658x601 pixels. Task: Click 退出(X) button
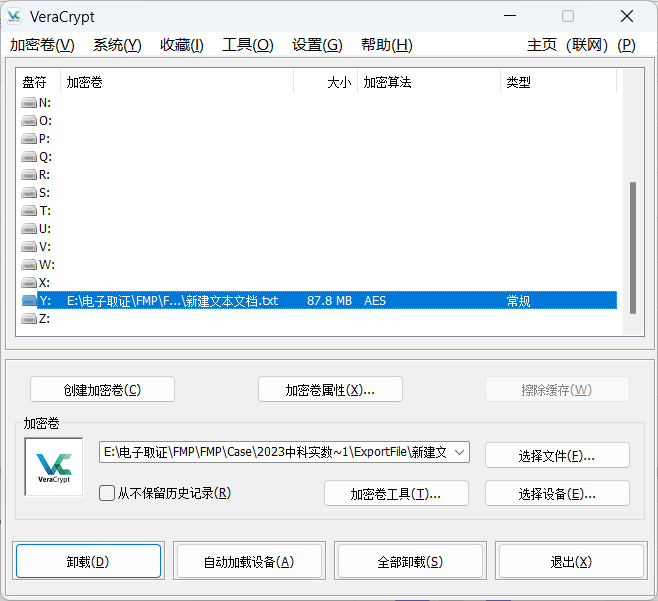[x=571, y=561]
